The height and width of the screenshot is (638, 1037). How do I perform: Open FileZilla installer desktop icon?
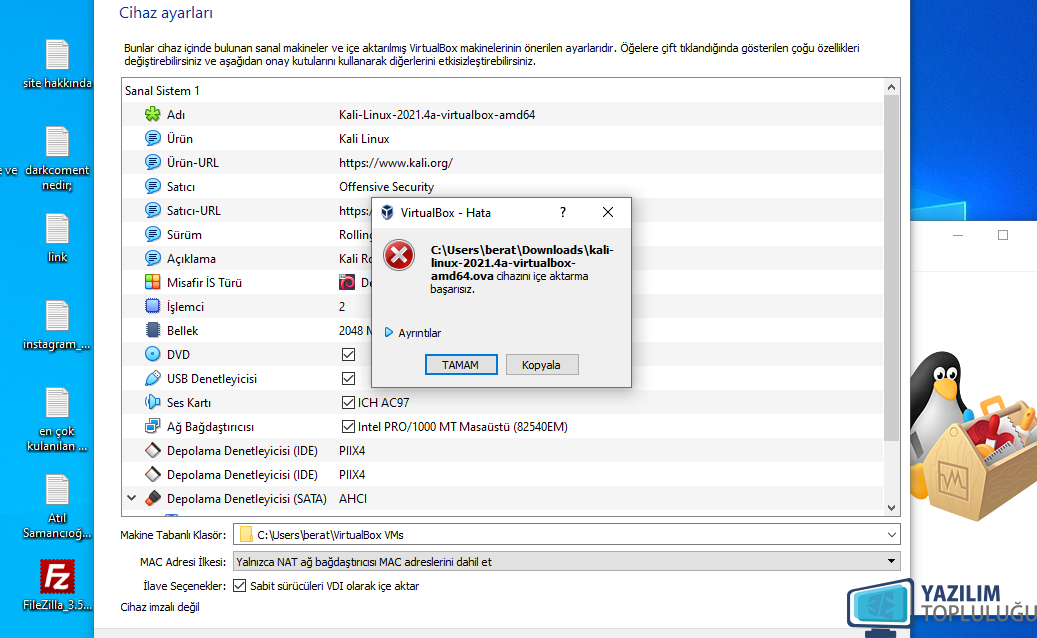[x=58, y=577]
